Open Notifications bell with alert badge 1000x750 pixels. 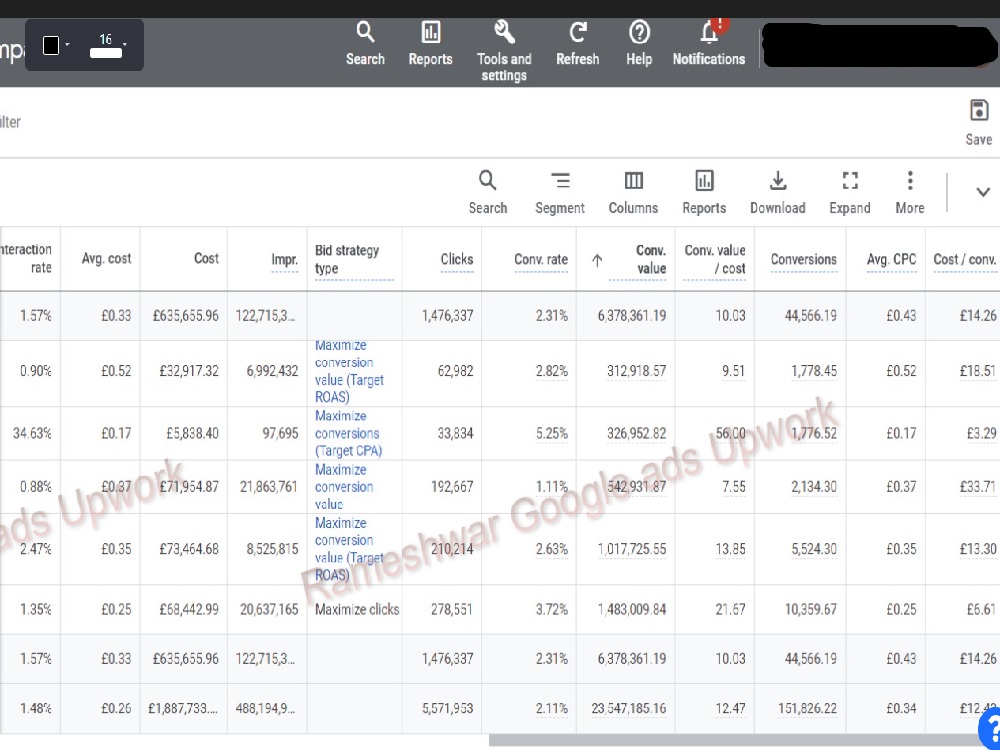(709, 43)
